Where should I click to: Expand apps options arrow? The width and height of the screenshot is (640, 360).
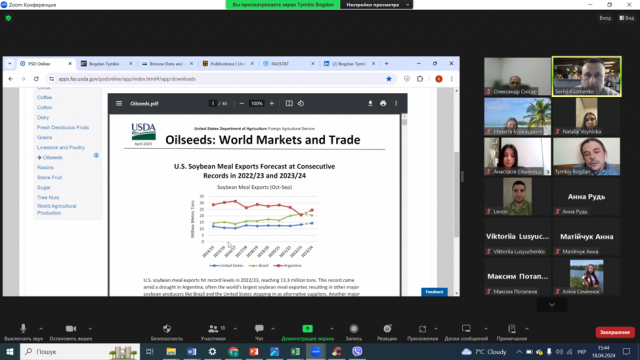436,329
